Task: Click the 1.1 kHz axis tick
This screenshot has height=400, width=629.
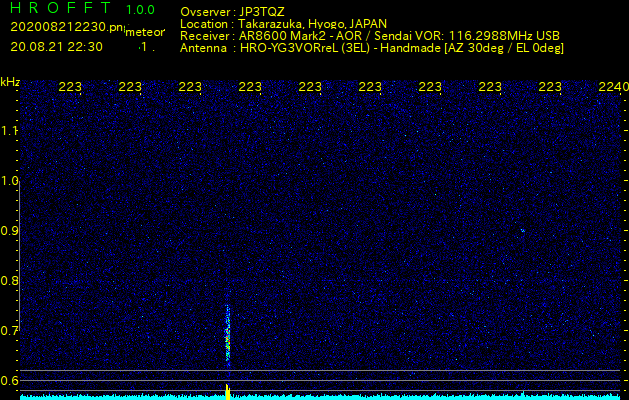Action: click(10, 131)
